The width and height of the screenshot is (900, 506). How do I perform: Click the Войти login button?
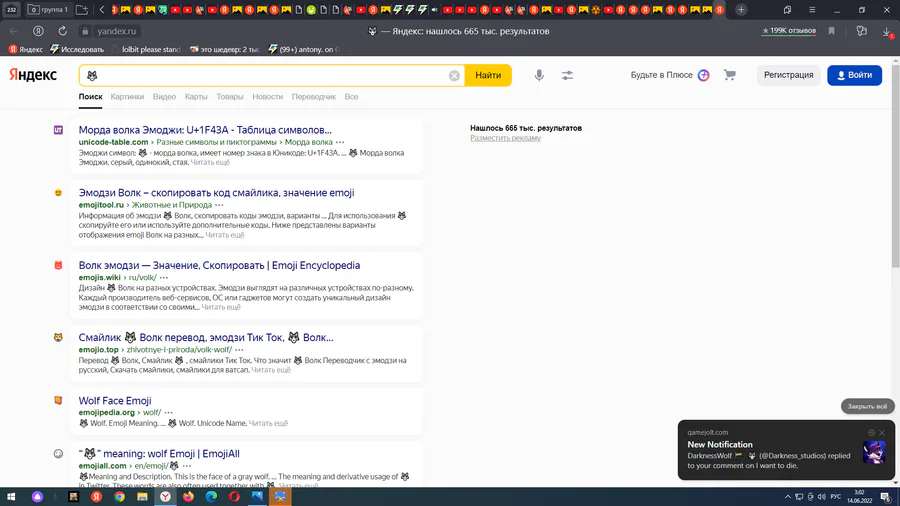click(854, 75)
